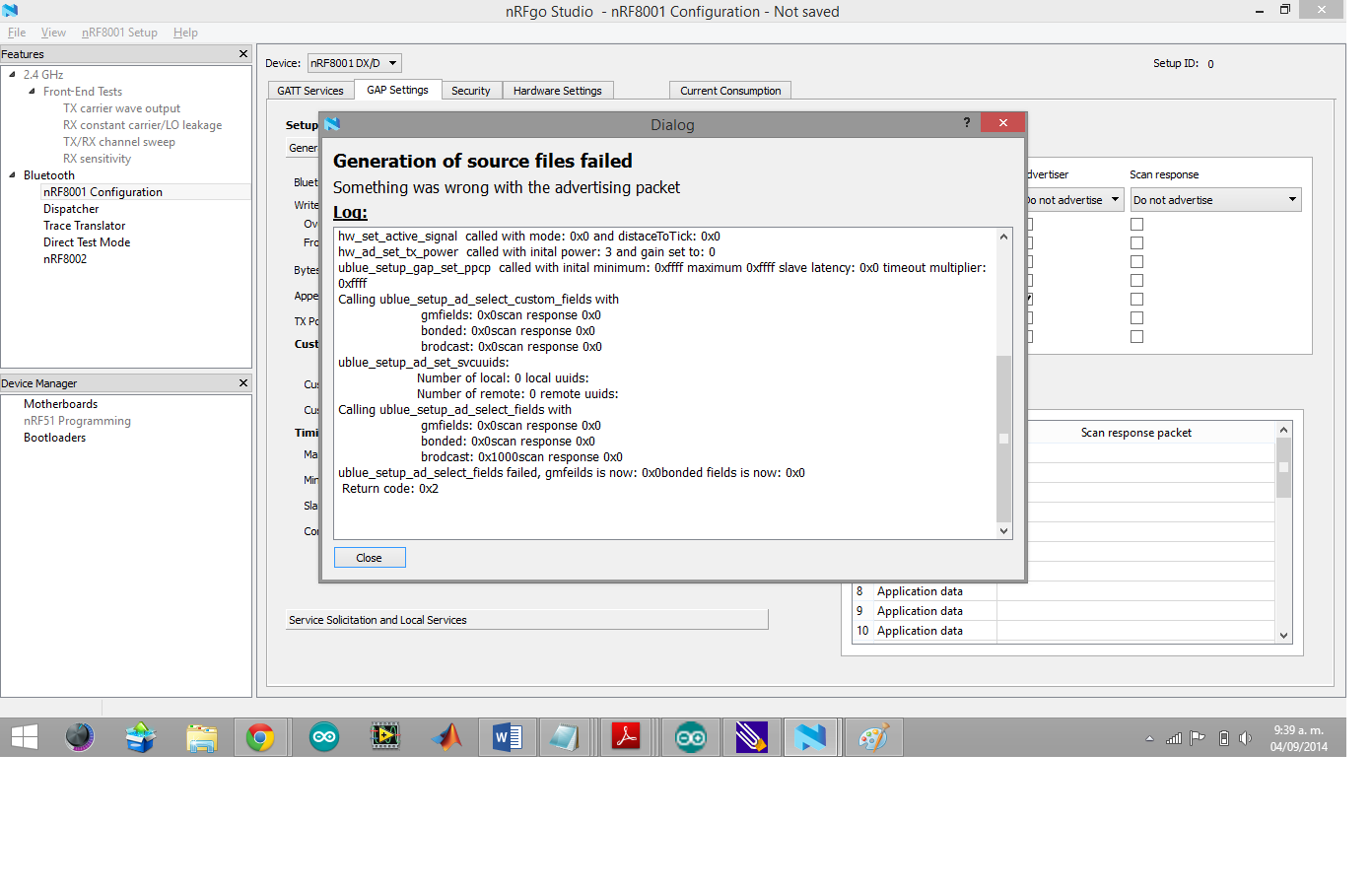Click the Windows Start button
Viewport: 1372px width, 889px height.
pos(25,737)
